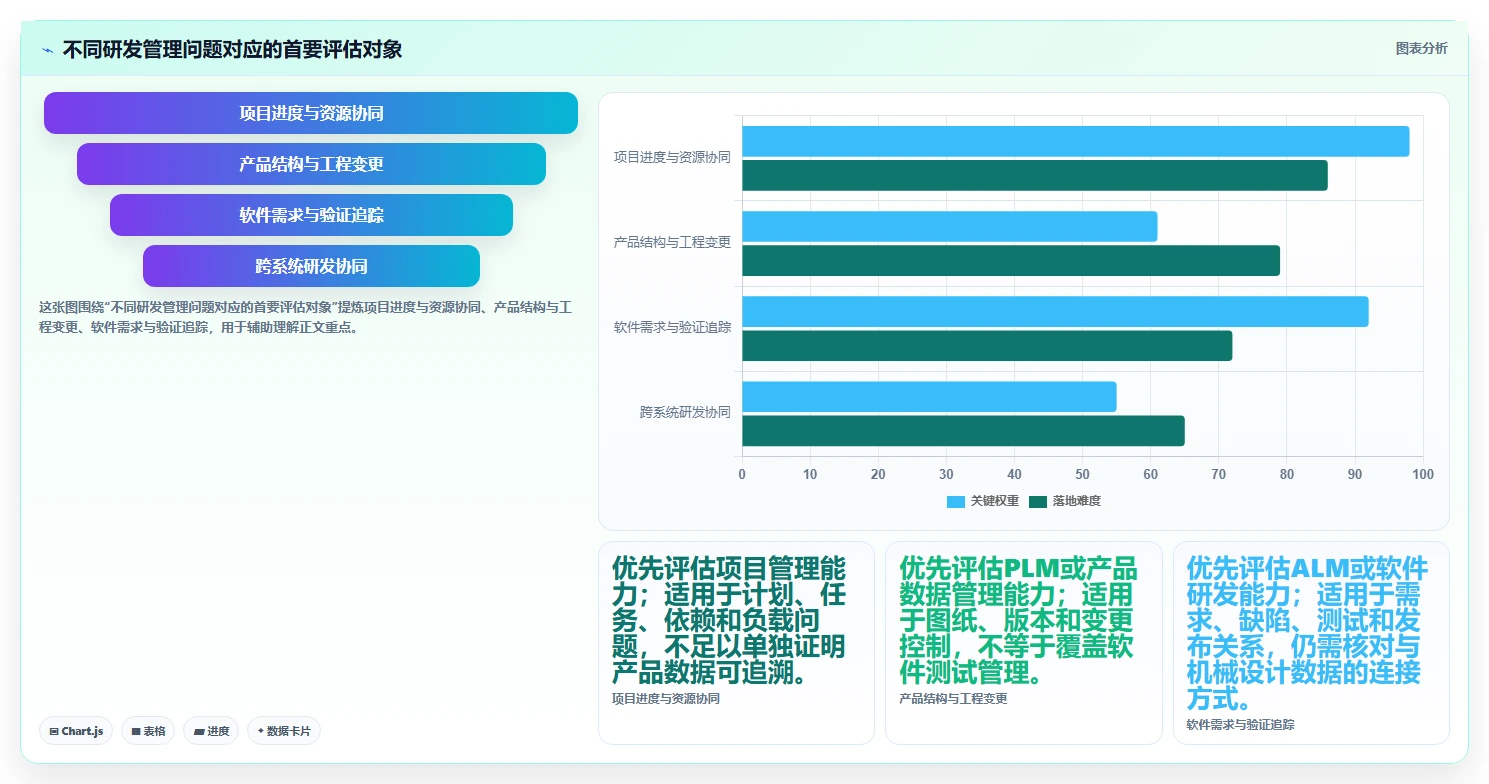Screen dimensions: 1489x784
Task: Click the 落地难度 bar for 项目进度与资源协同
Action: (1034, 175)
